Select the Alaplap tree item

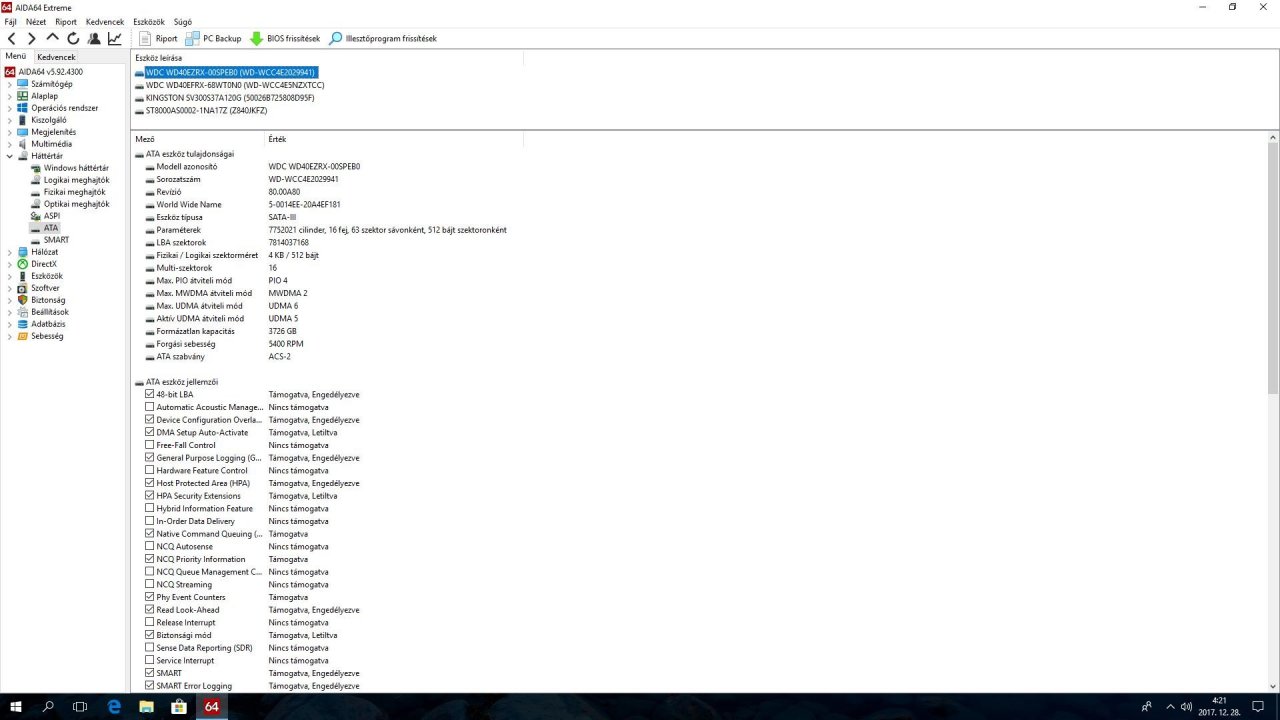point(44,96)
